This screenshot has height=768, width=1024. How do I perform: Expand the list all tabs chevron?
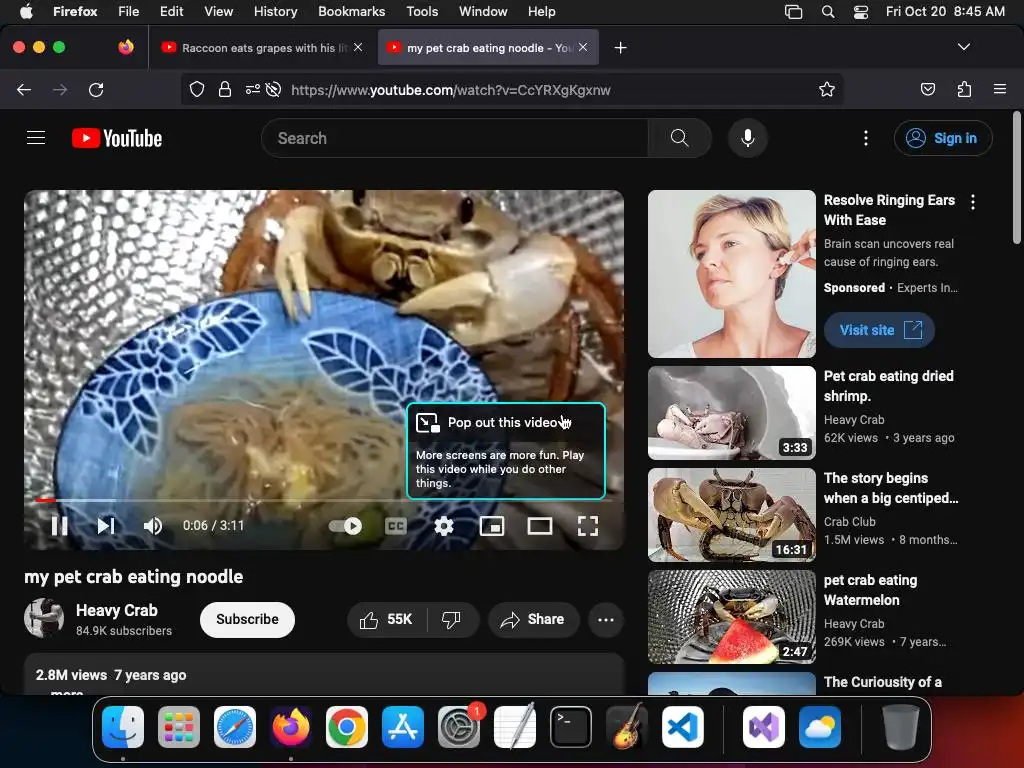pos(963,47)
